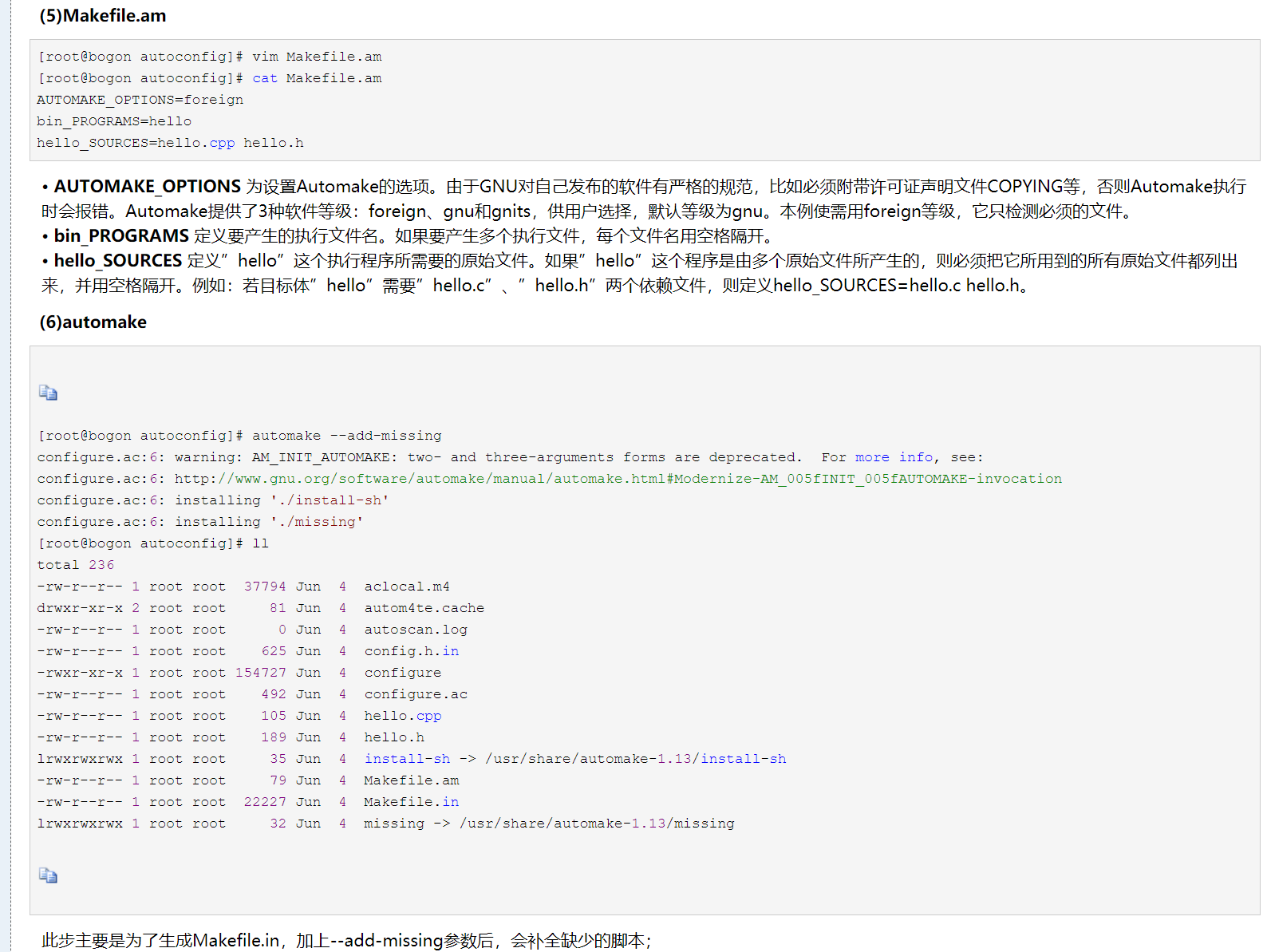This screenshot has width=1263, height=952.
Task: Click the /usr/share/automake-1.13/missing path
Action: [x=597, y=824]
